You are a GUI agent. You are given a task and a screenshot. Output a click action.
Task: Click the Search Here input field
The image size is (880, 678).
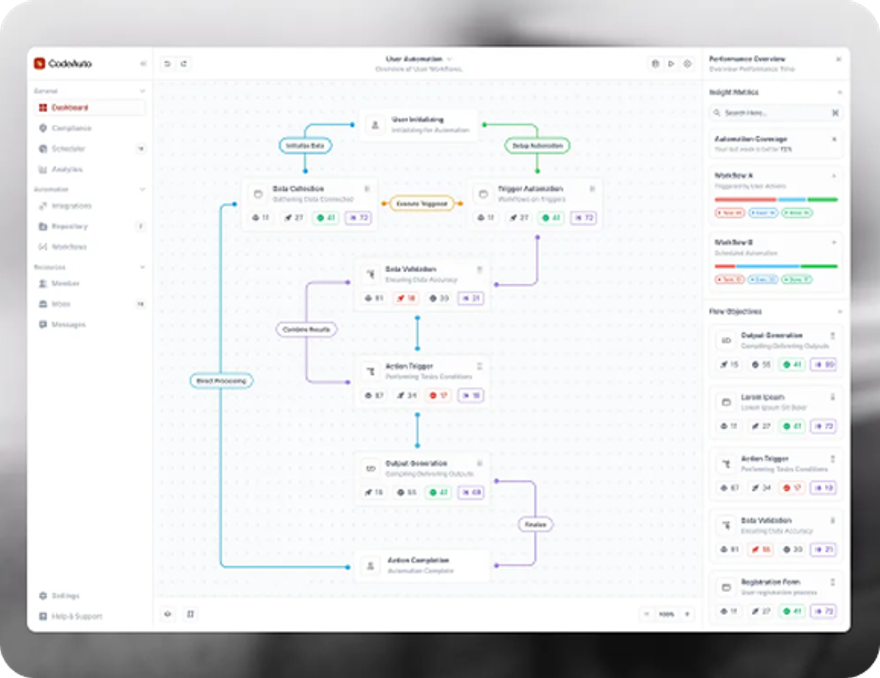click(x=776, y=113)
